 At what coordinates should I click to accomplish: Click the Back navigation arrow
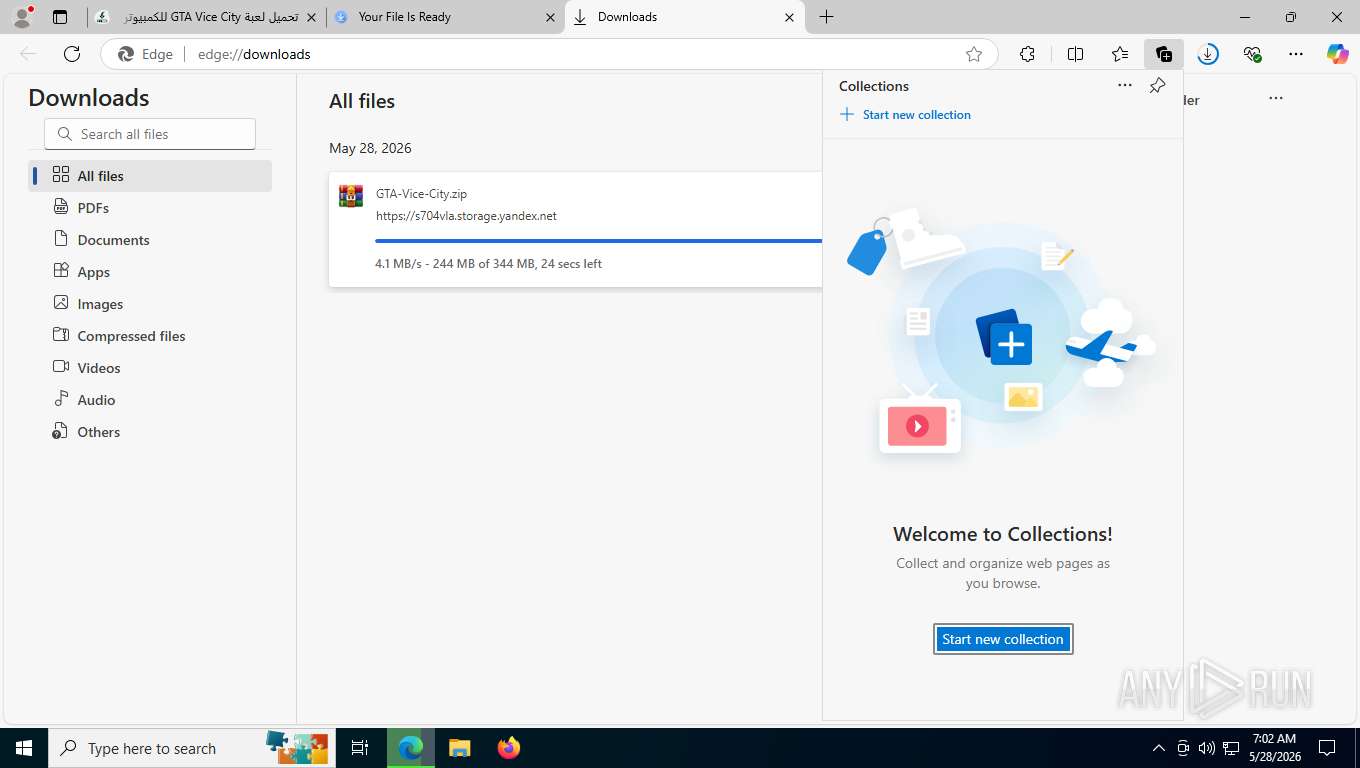pyautogui.click(x=28, y=54)
